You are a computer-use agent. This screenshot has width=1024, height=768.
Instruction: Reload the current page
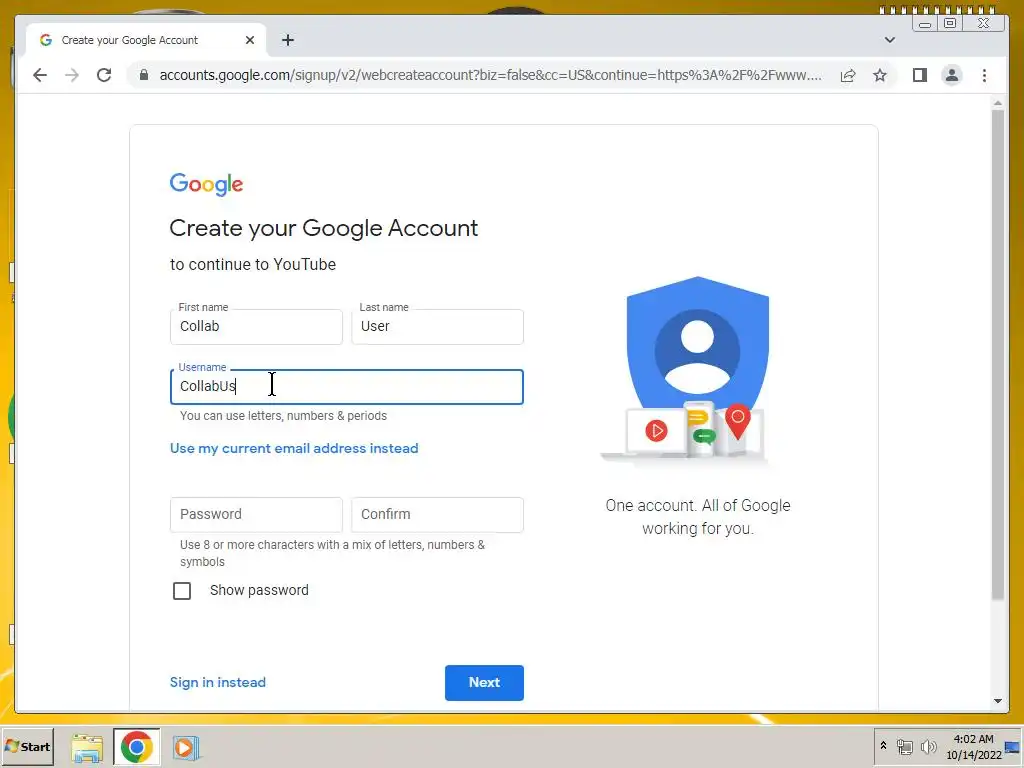click(104, 75)
